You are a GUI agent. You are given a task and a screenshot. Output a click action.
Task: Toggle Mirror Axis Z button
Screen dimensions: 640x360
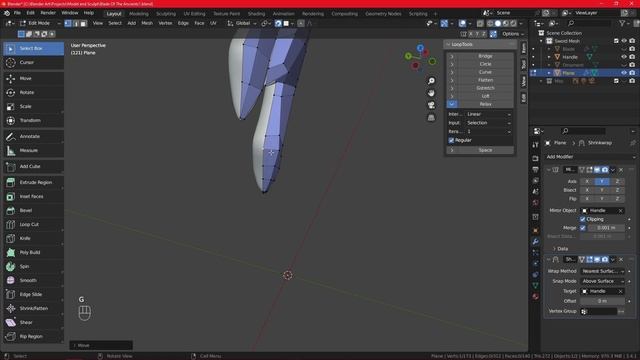617,181
